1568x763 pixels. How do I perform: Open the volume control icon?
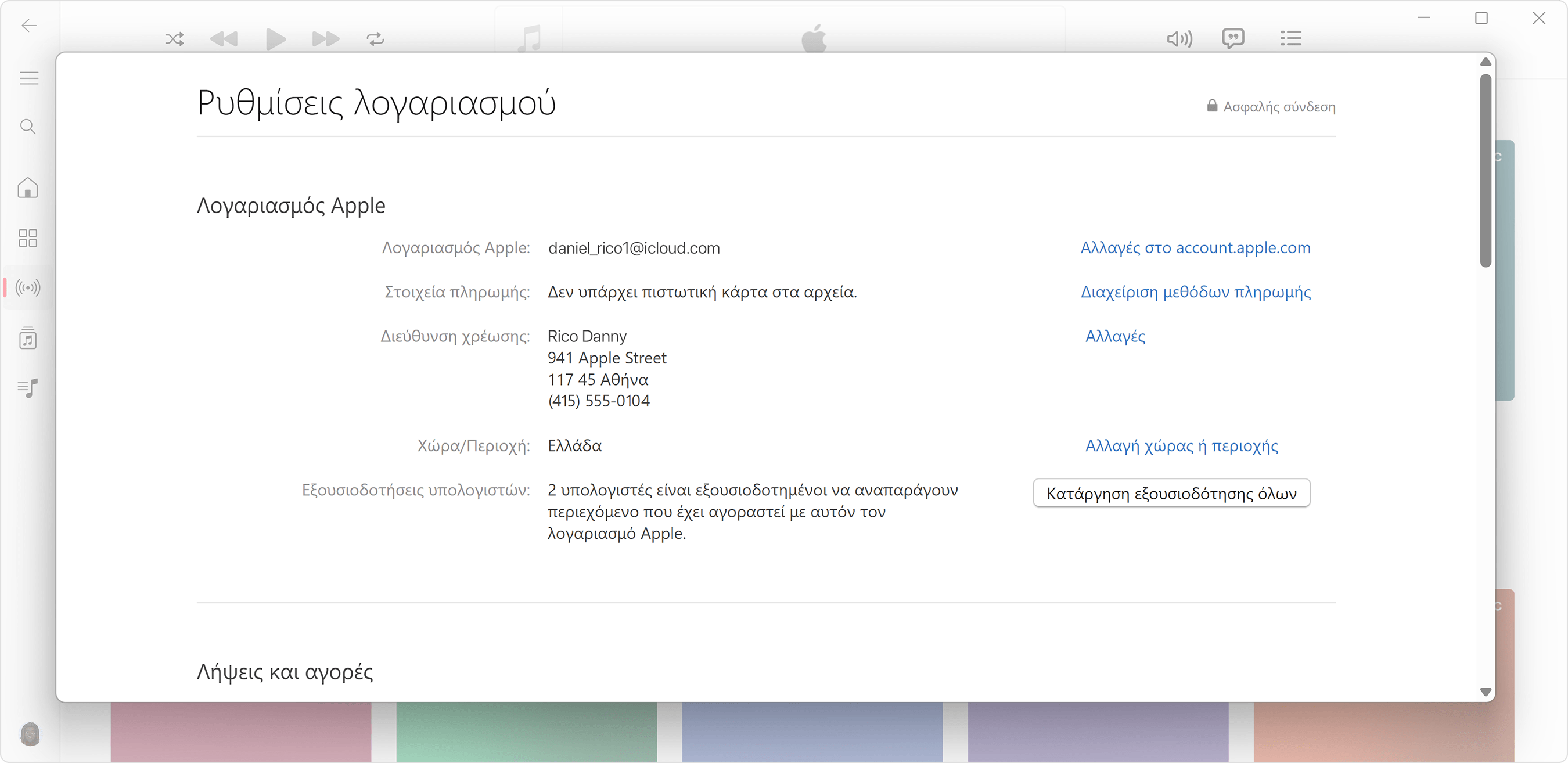pos(1179,39)
